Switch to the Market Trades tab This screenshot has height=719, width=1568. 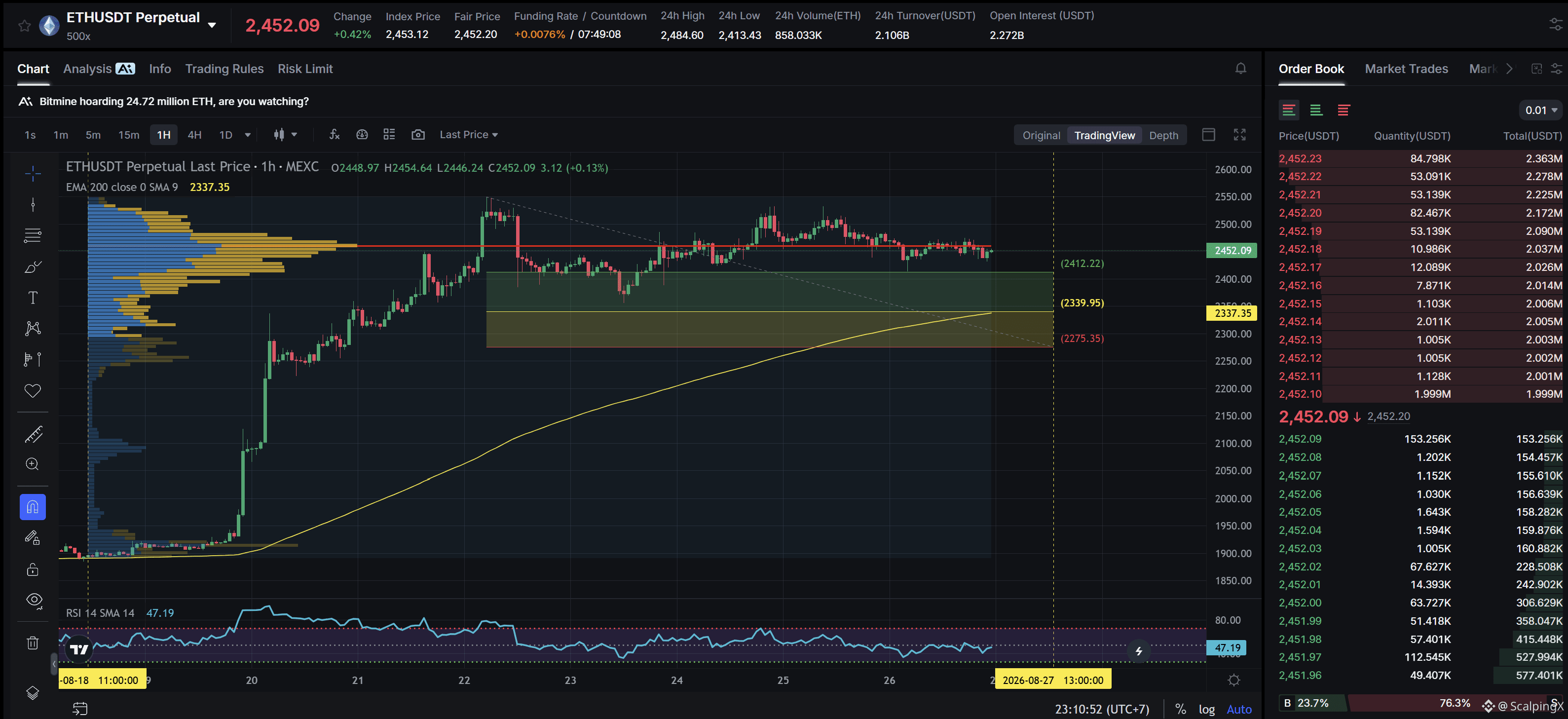click(1406, 69)
